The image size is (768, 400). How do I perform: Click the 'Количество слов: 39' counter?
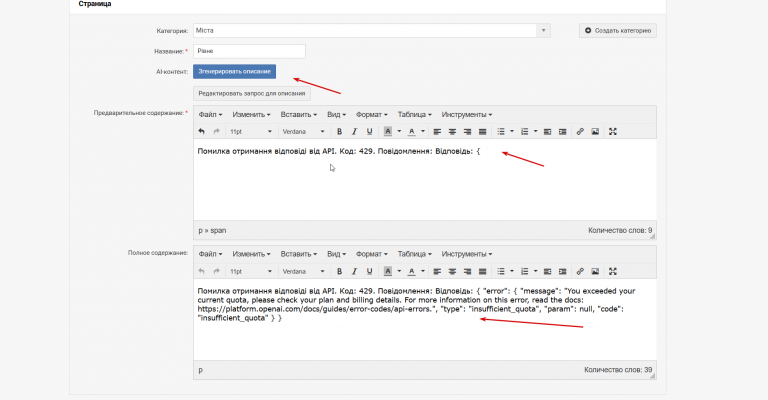coord(618,370)
